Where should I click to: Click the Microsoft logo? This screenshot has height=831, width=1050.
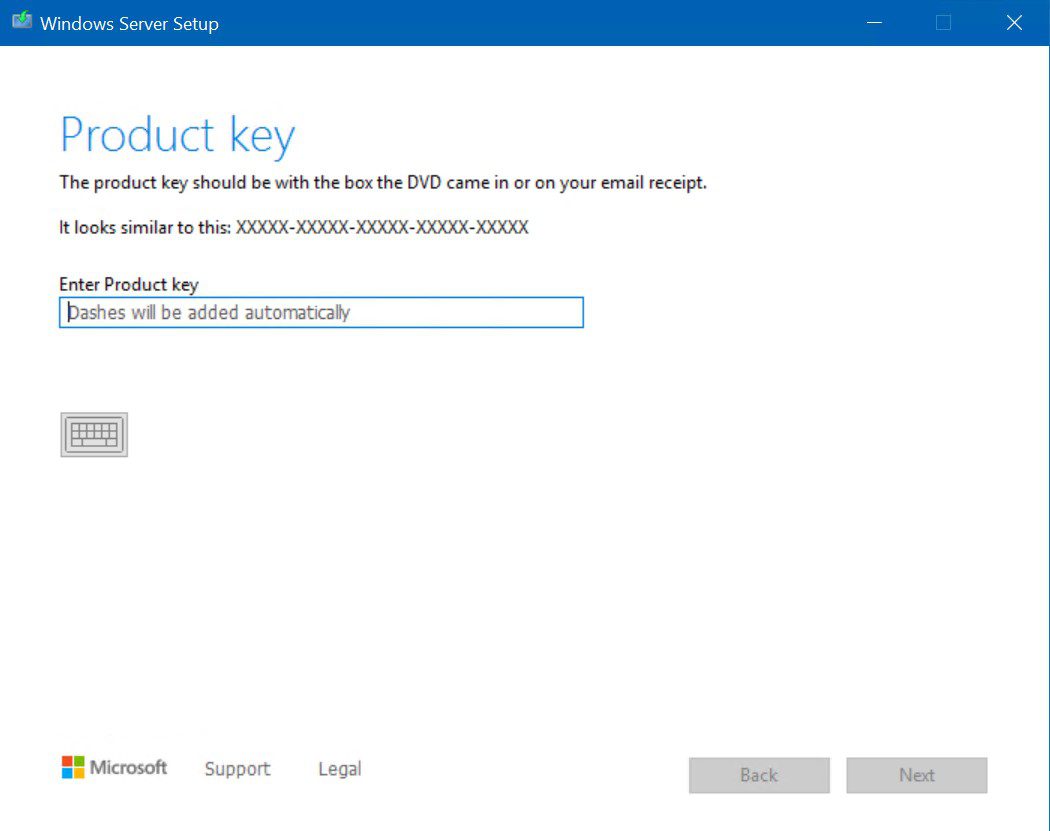114,767
